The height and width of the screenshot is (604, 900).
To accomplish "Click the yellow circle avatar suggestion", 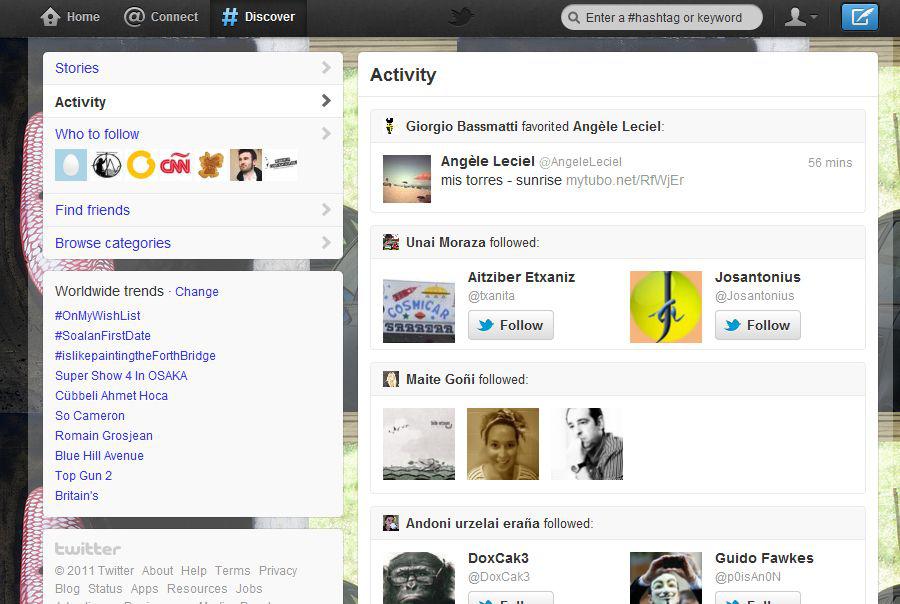I will pos(141,165).
